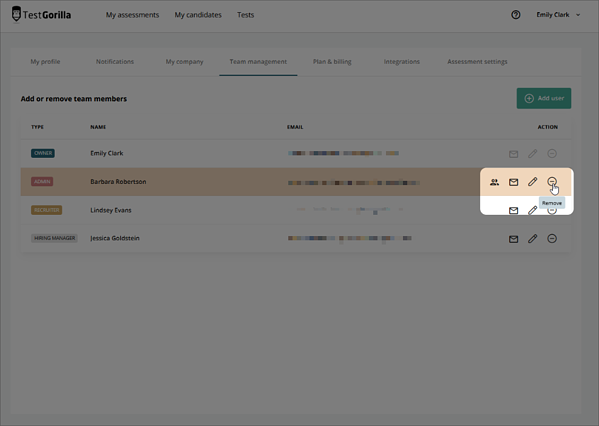Go to My candidates
This screenshot has height=426, width=599.
click(x=198, y=15)
